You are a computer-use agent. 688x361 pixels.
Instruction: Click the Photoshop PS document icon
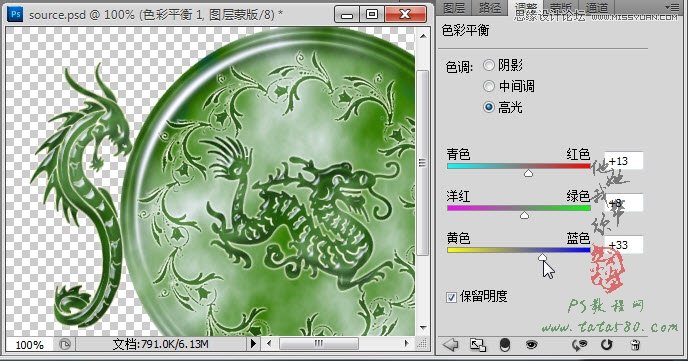click(16, 14)
